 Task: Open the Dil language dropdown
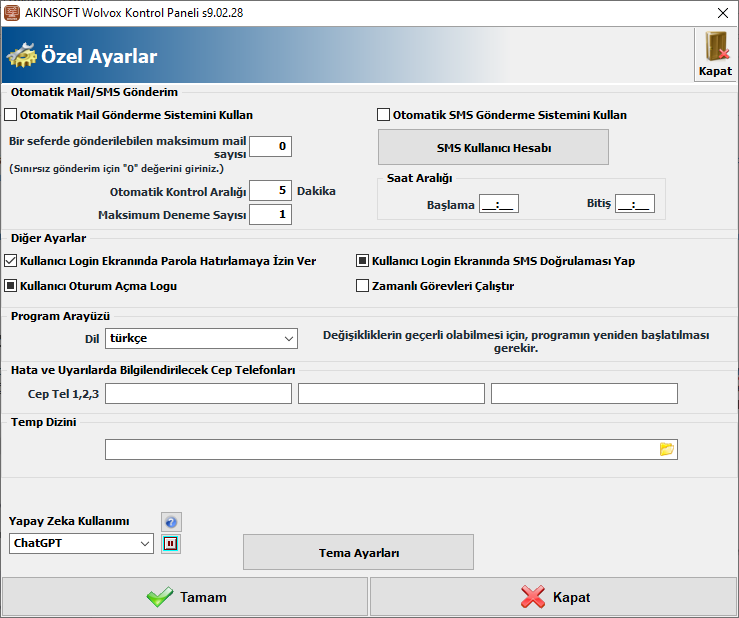[201, 338]
